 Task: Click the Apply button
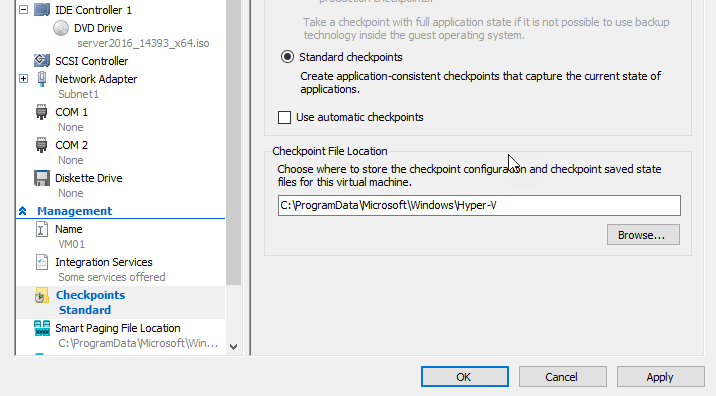661,377
